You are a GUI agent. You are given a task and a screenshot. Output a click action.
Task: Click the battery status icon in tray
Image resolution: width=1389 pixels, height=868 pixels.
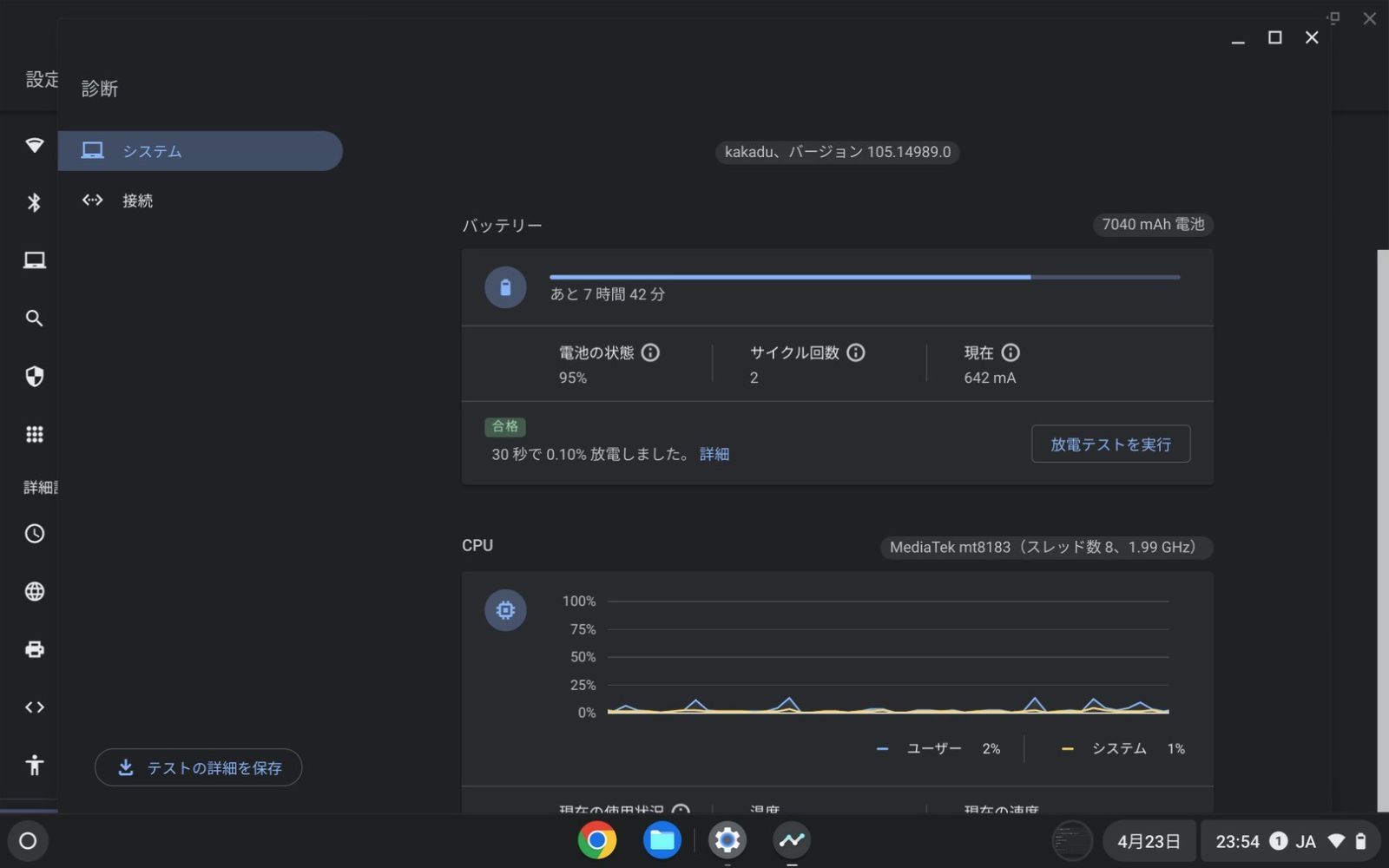tap(1361, 841)
